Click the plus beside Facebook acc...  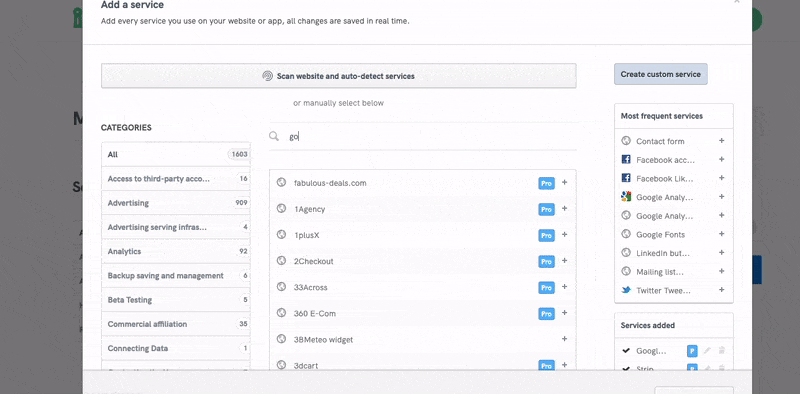tap(721, 159)
